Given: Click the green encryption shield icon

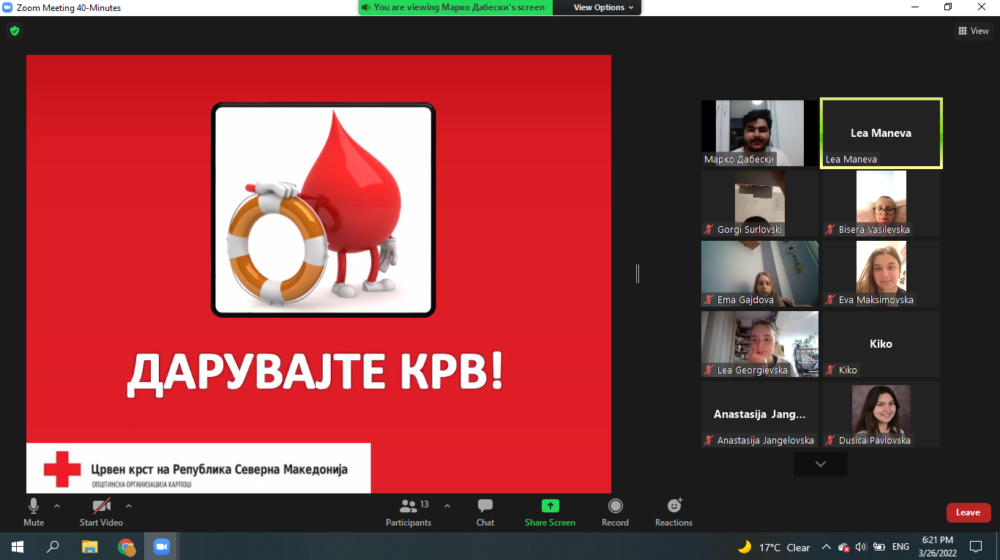Looking at the screenshot, I should pos(14,31).
